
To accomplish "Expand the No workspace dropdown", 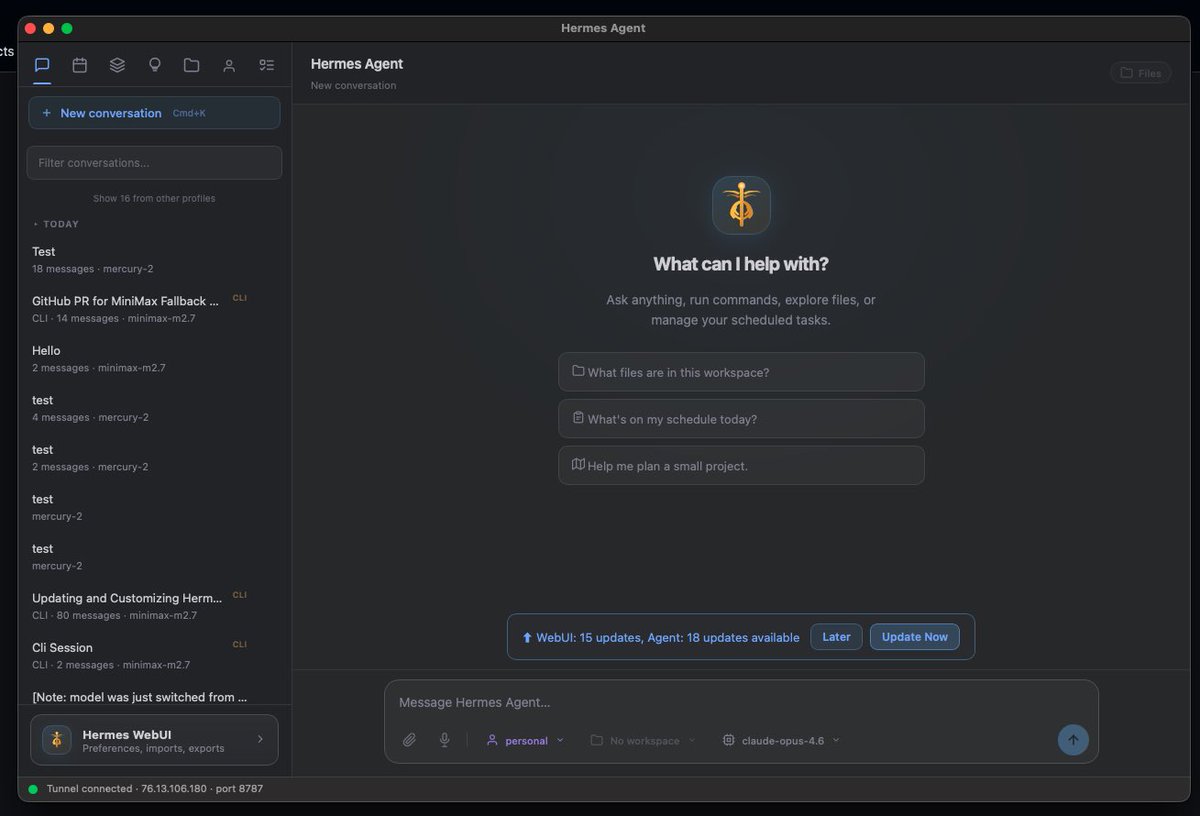I will coord(643,741).
